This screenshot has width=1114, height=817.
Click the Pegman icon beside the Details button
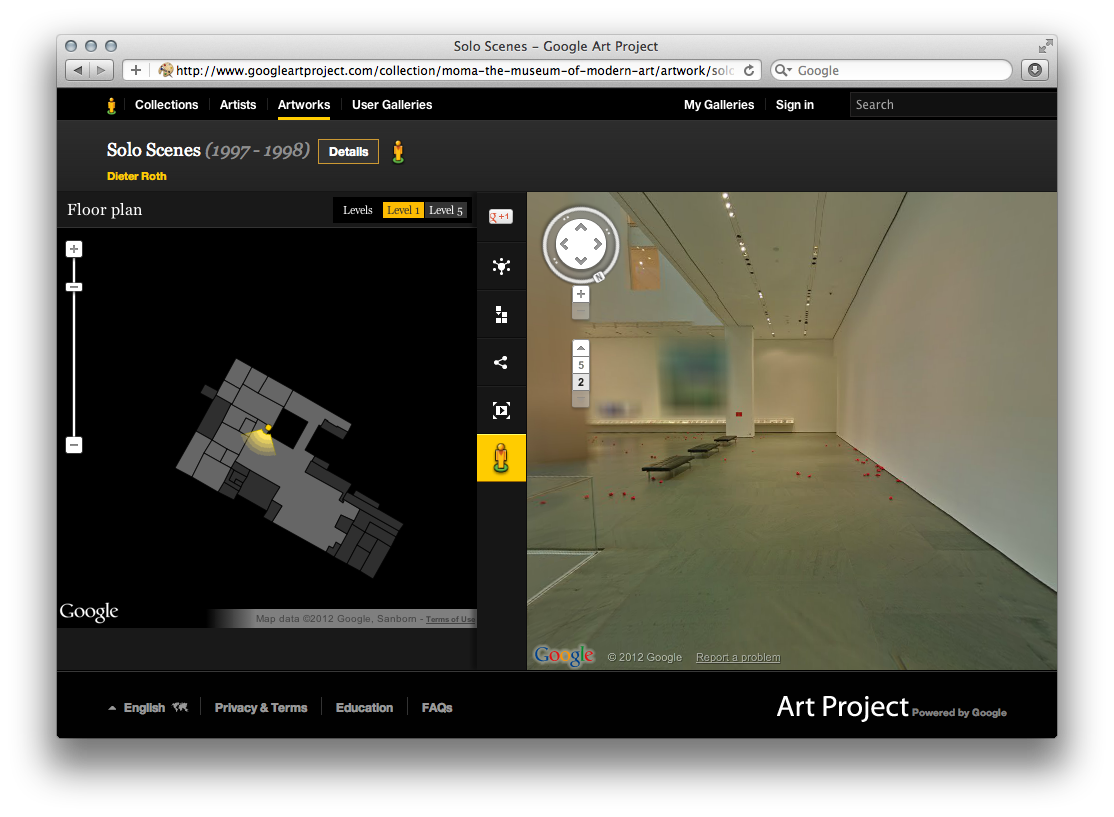398,151
